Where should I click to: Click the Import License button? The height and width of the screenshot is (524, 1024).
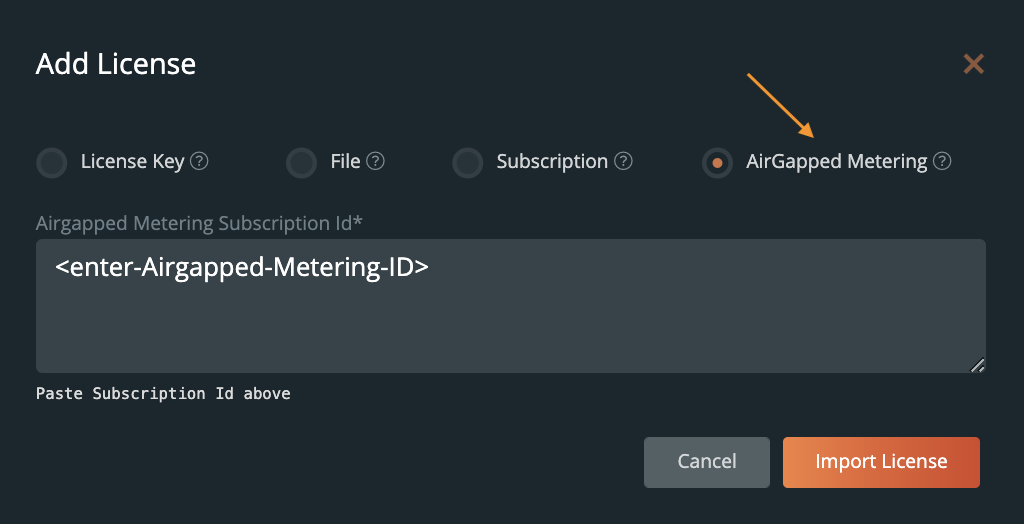(881, 462)
